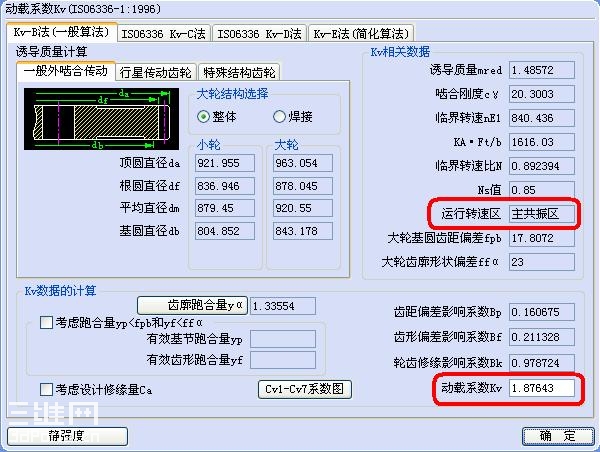
Task: Open the ISO6336 Kv-D法 tab
Action: (x=259, y=34)
